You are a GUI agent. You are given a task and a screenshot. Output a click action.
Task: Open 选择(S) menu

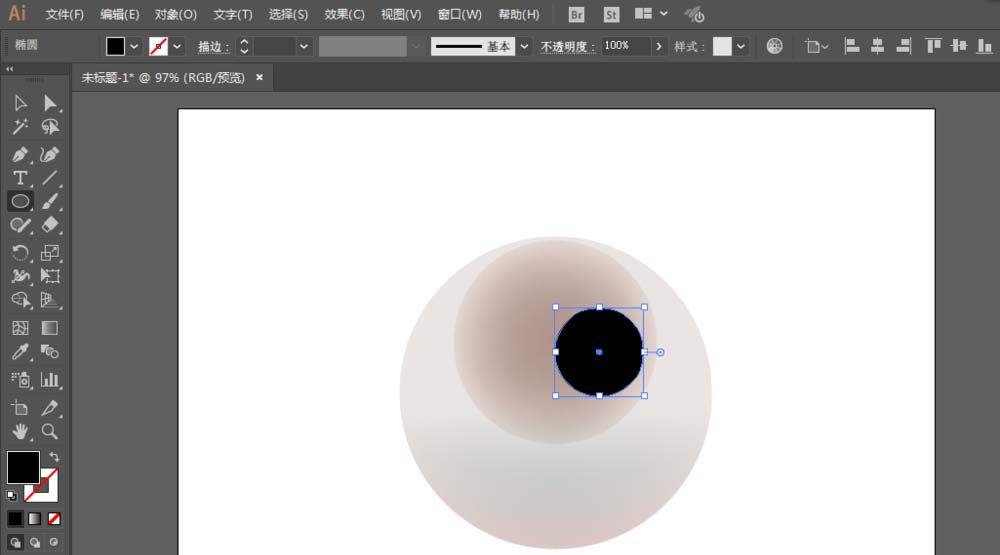tap(288, 14)
